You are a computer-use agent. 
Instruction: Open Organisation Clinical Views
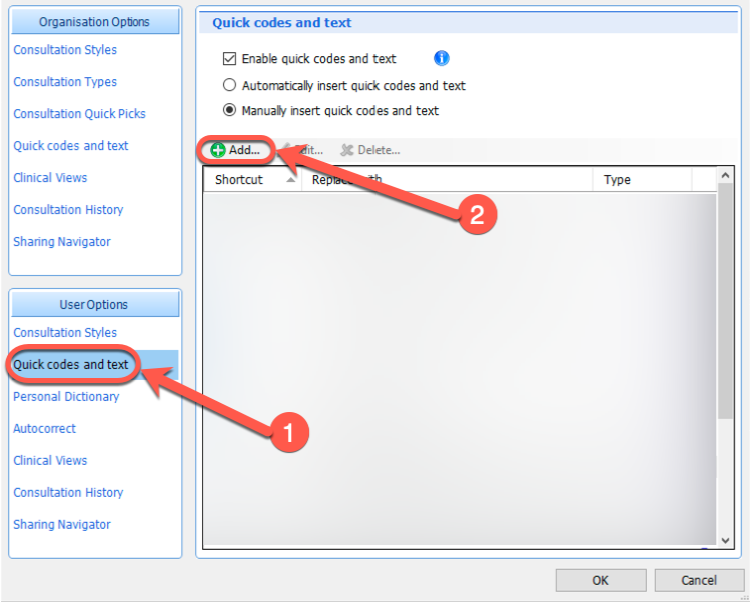pos(50,178)
